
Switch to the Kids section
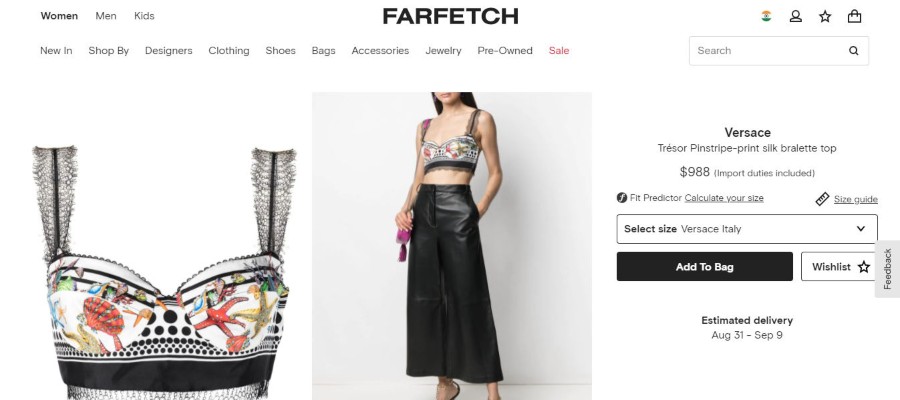144,16
